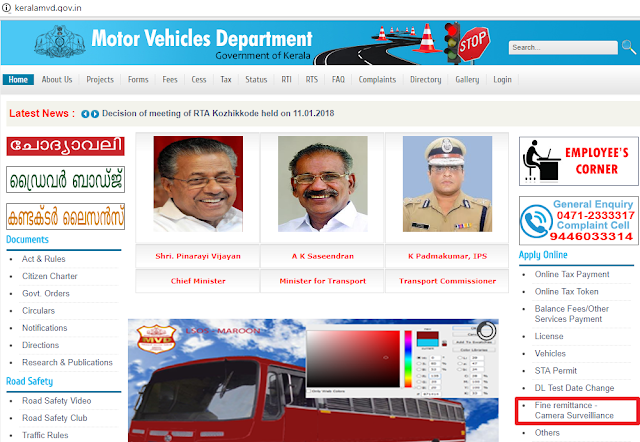The height and width of the screenshot is (442, 640).
Task: Click inside the Search field
Action: coord(563,47)
